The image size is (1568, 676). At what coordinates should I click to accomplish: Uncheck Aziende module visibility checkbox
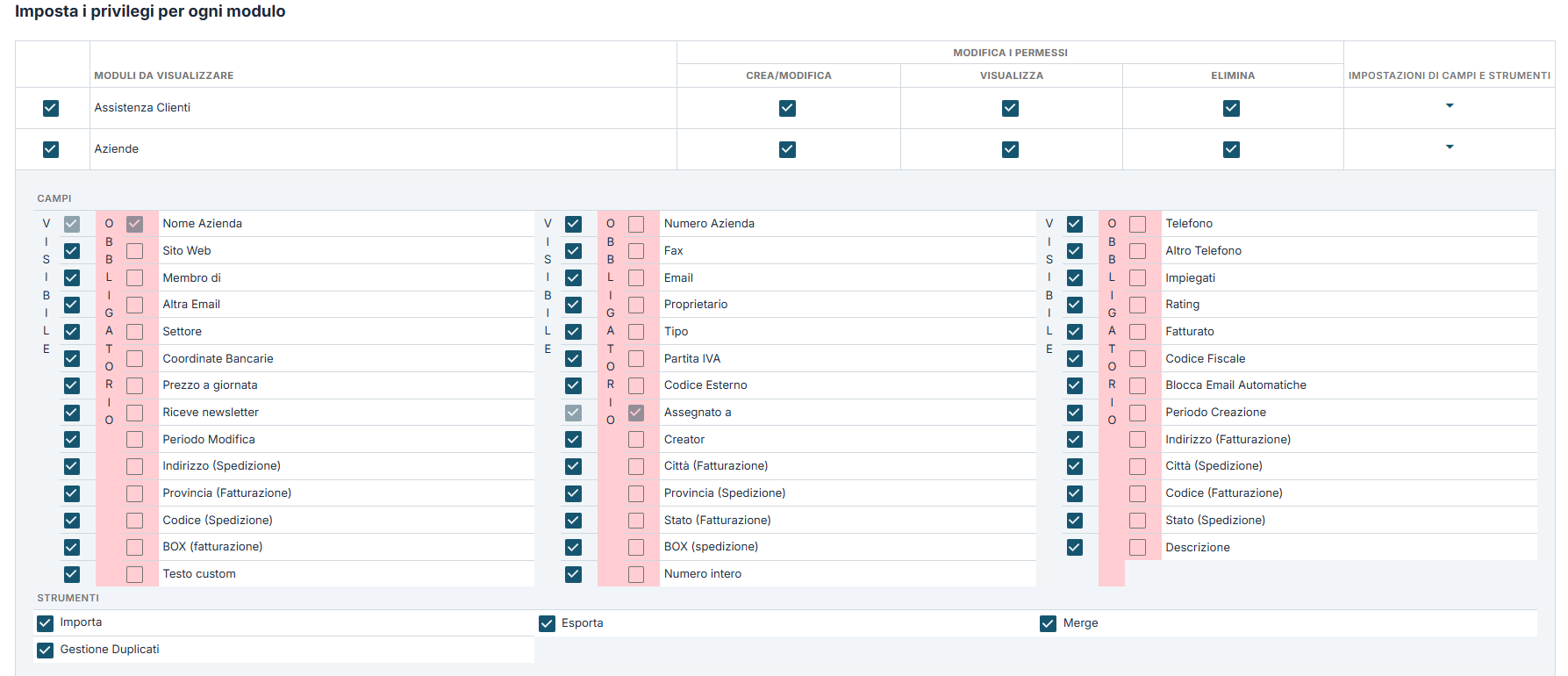click(51, 149)
